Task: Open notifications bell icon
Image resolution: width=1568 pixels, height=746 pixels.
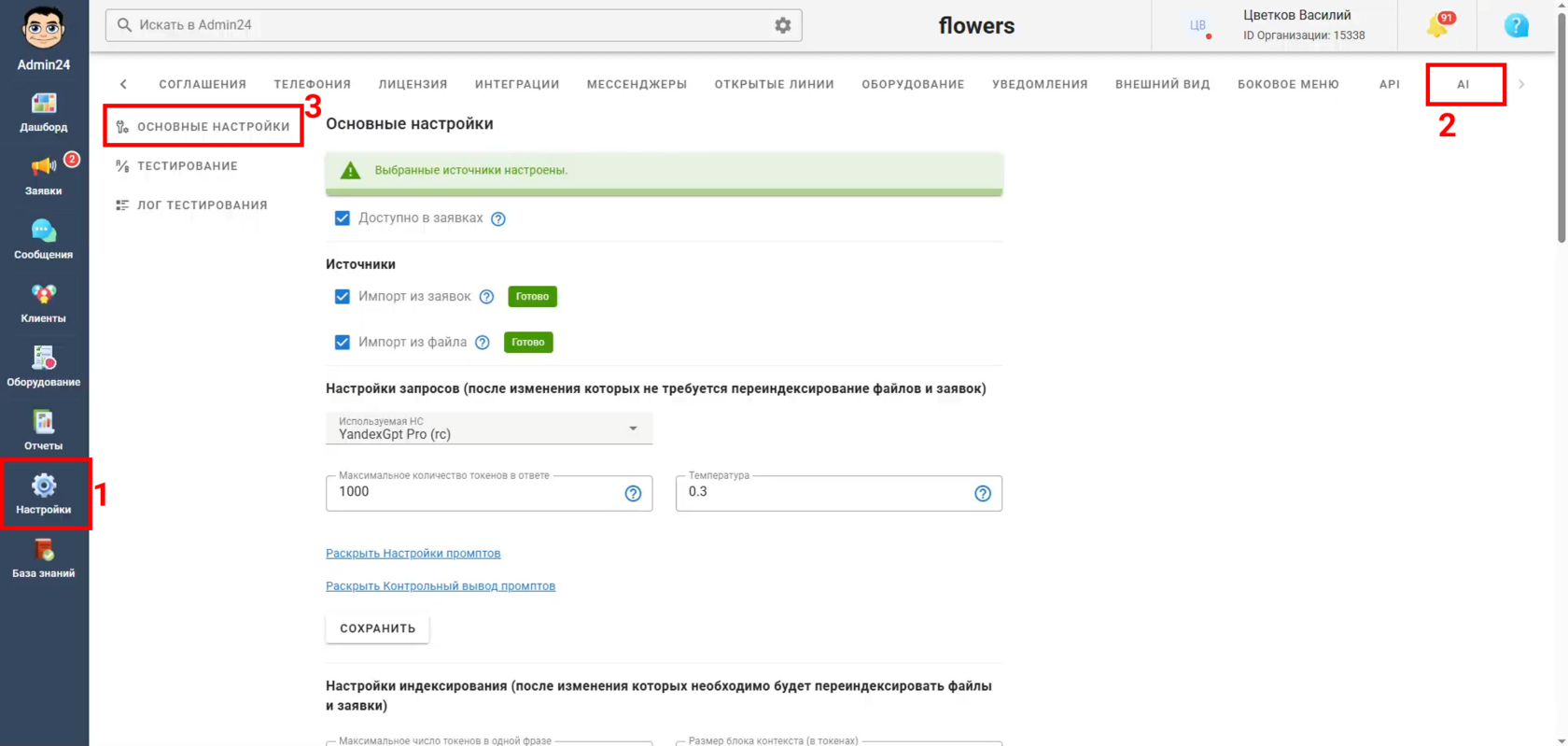Action: (1437, 25)
